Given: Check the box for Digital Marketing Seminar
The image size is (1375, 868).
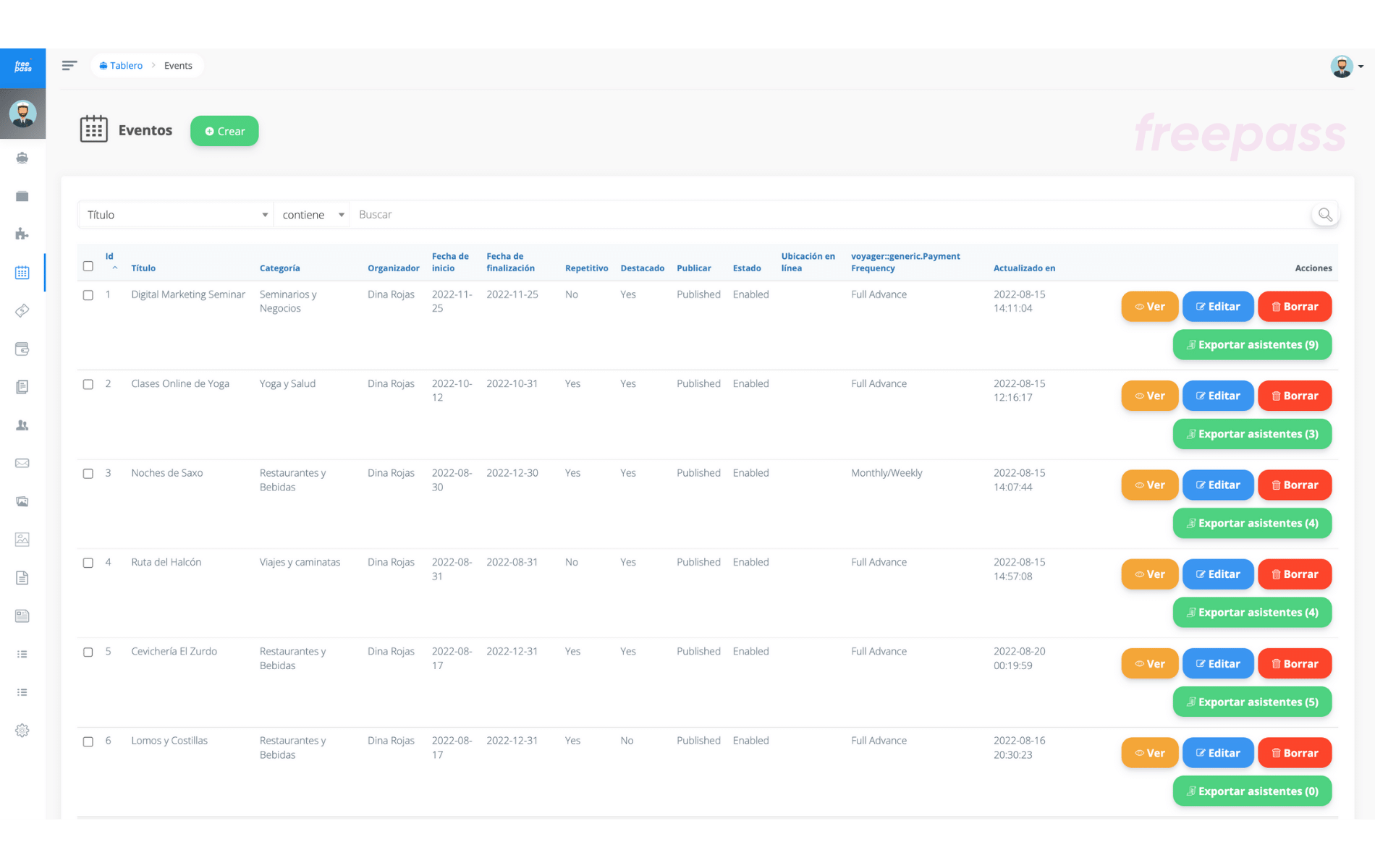Looking at the screenshot, I should coord(88,295).
